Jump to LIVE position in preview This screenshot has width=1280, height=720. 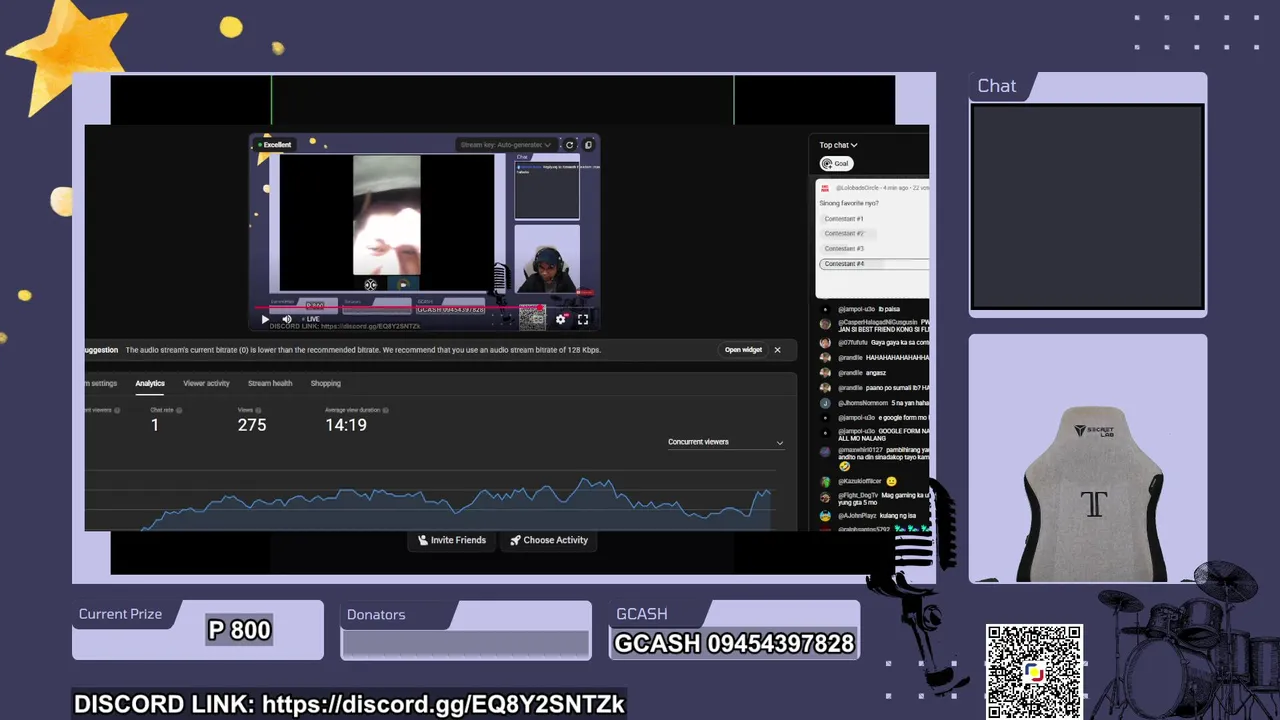[x=311, y=319]
